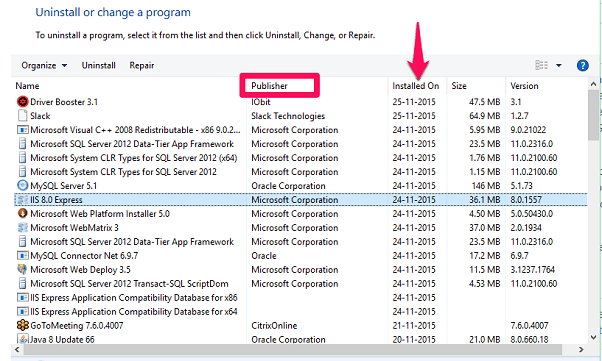Click the change view layout icon
Viewport: 602px width, 361px height.
tap(541, 65)
